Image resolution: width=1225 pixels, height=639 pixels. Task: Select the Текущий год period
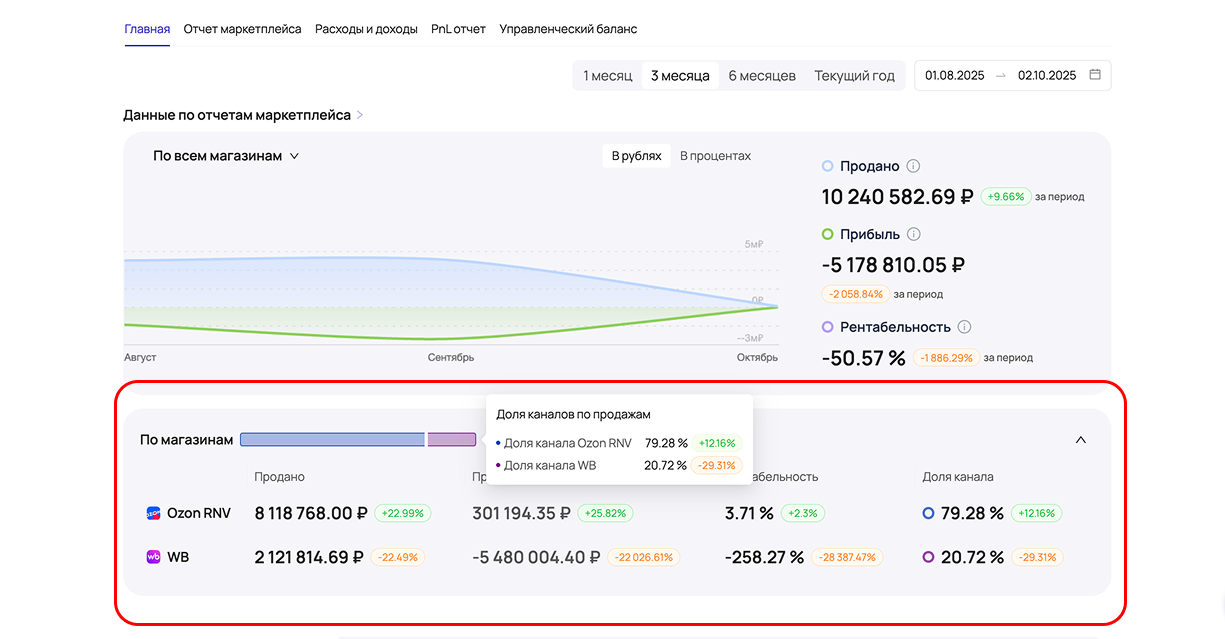pyautogui.click(x=854, y=76)
